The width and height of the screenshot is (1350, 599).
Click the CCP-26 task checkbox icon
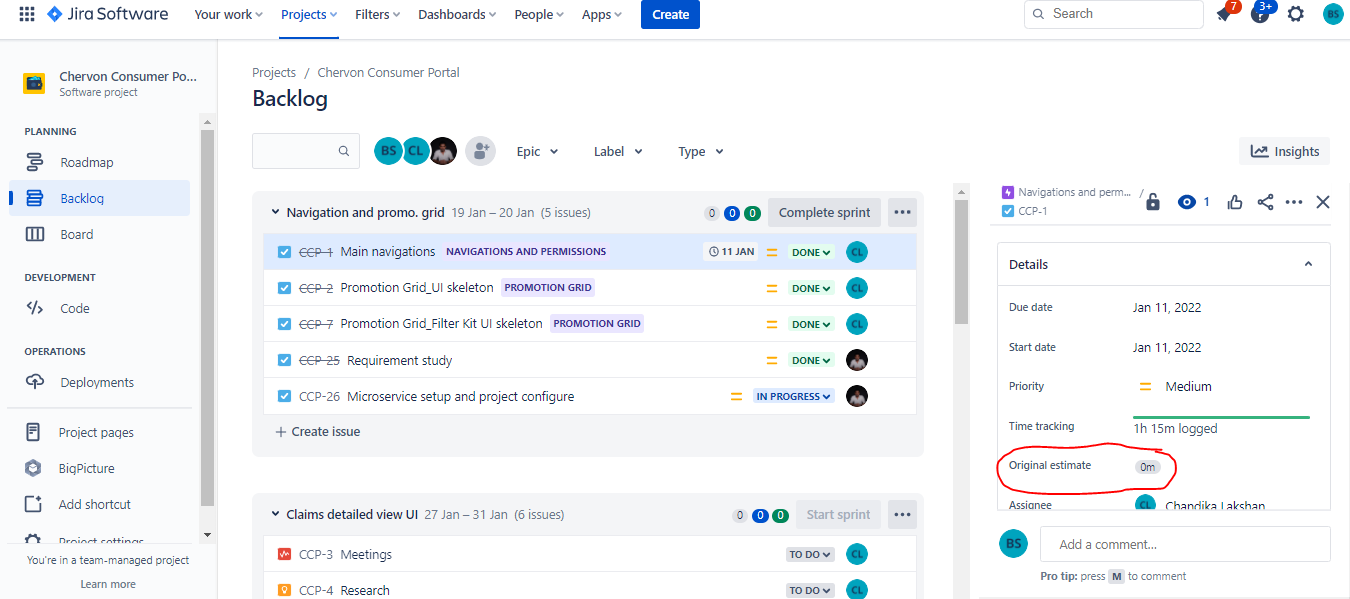(x=284, y=396)
